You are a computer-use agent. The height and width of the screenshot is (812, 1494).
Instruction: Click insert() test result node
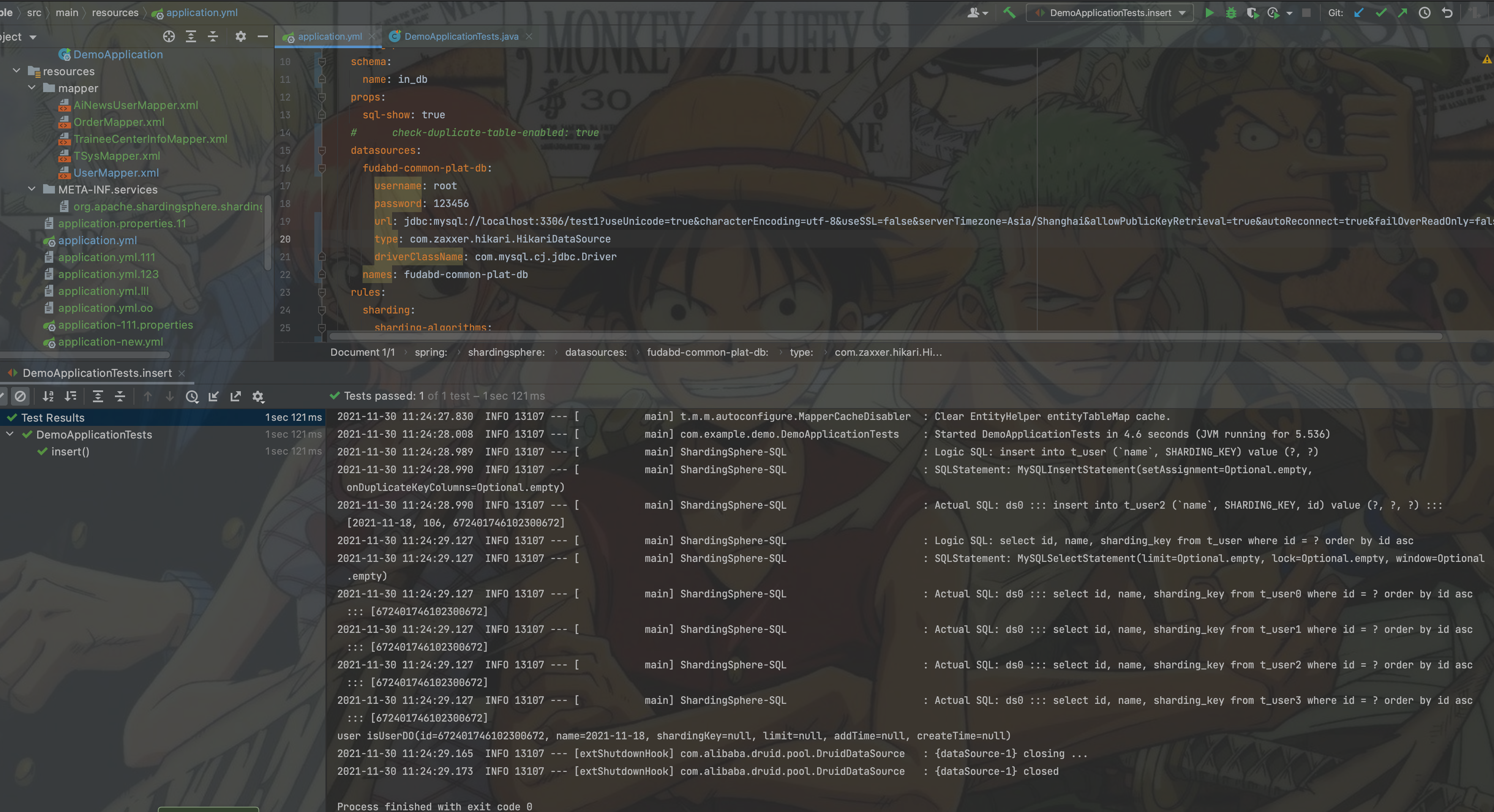[x=70, y=452]
